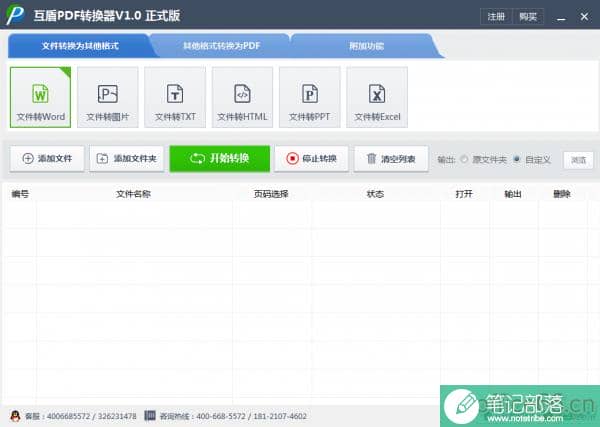Stop conversion with the 停止转换 button
The image size is (600, 427).
click(311, 158)
